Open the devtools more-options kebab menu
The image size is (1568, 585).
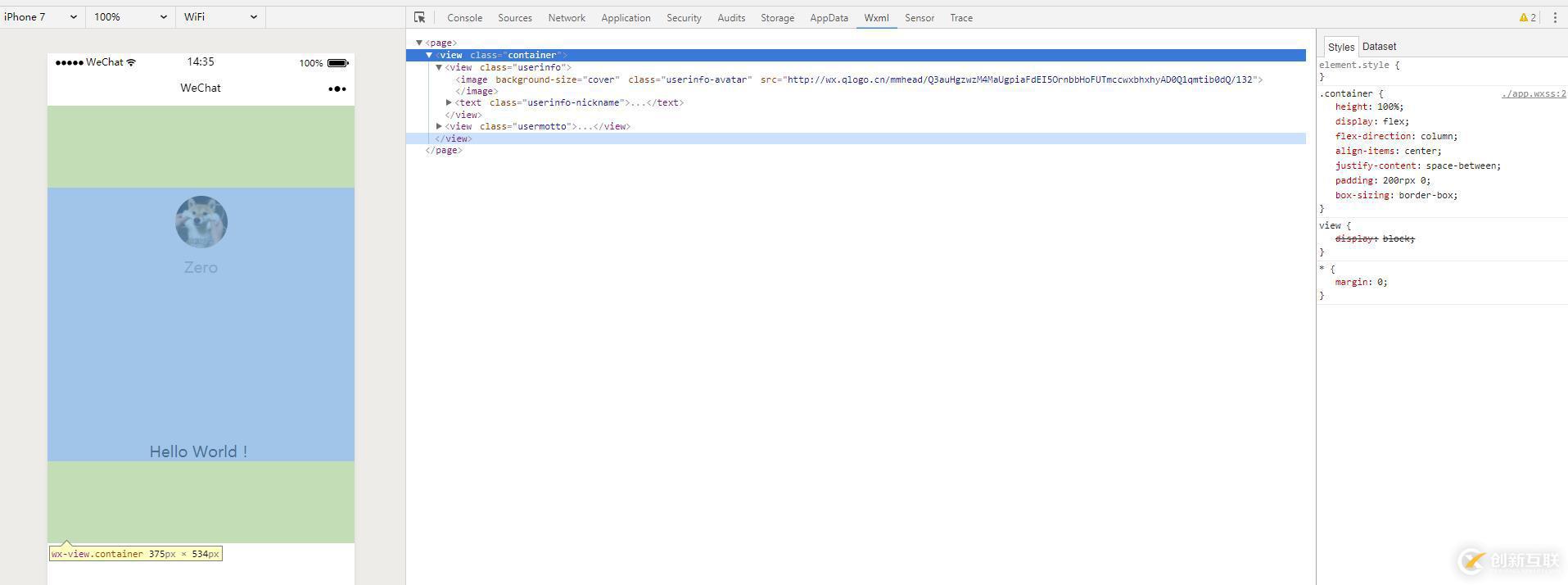1555,17
